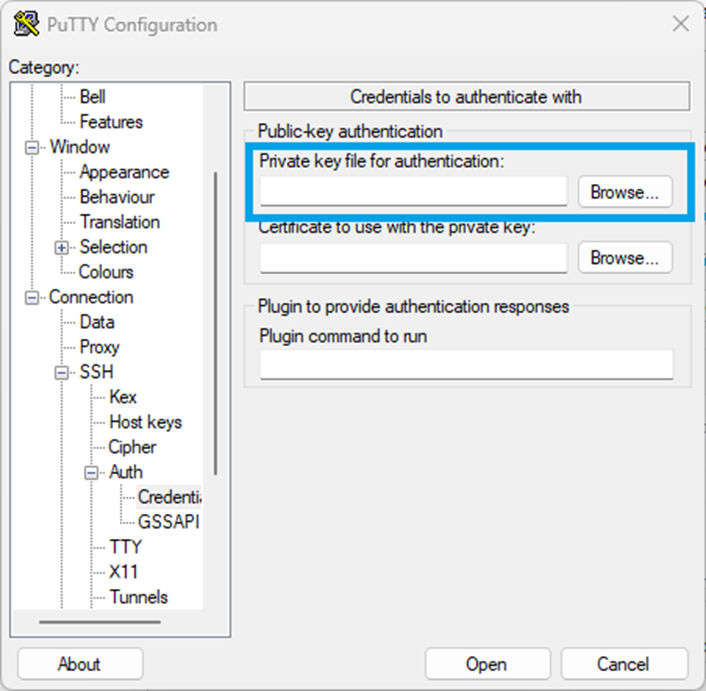Select Colours settings
The image size is (706, 691).
(x=106, y=272)
